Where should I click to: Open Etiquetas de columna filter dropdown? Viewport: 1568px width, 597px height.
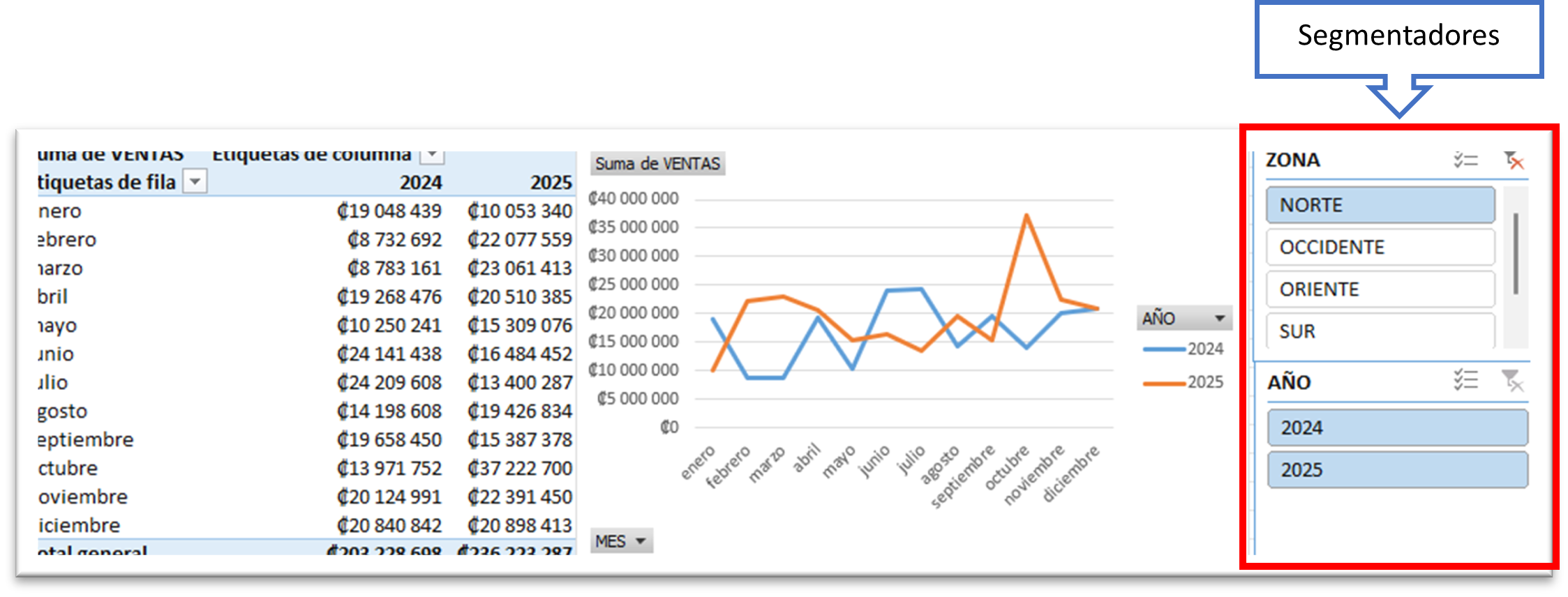(x=432, y=155)
